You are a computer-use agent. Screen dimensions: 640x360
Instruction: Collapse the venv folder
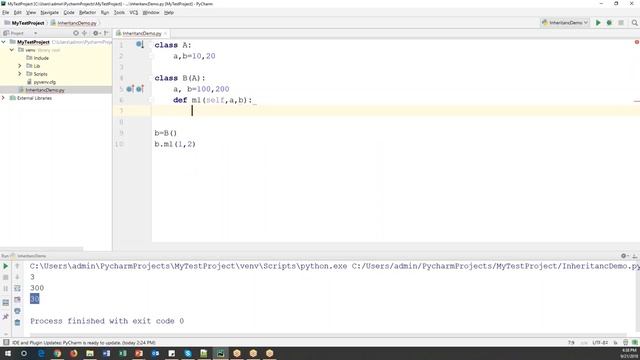12,50
